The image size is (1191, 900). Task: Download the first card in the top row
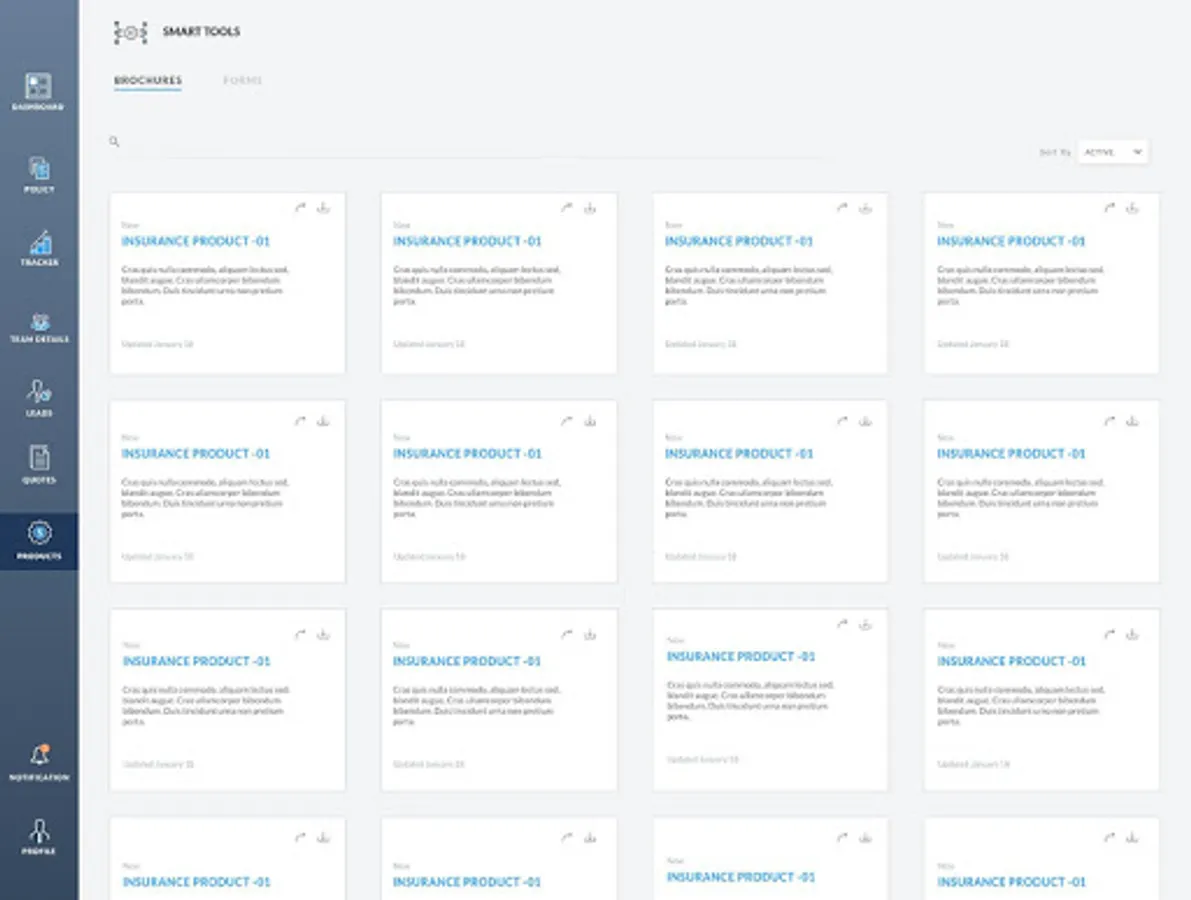pyautogui.click(x=324, y=207)
